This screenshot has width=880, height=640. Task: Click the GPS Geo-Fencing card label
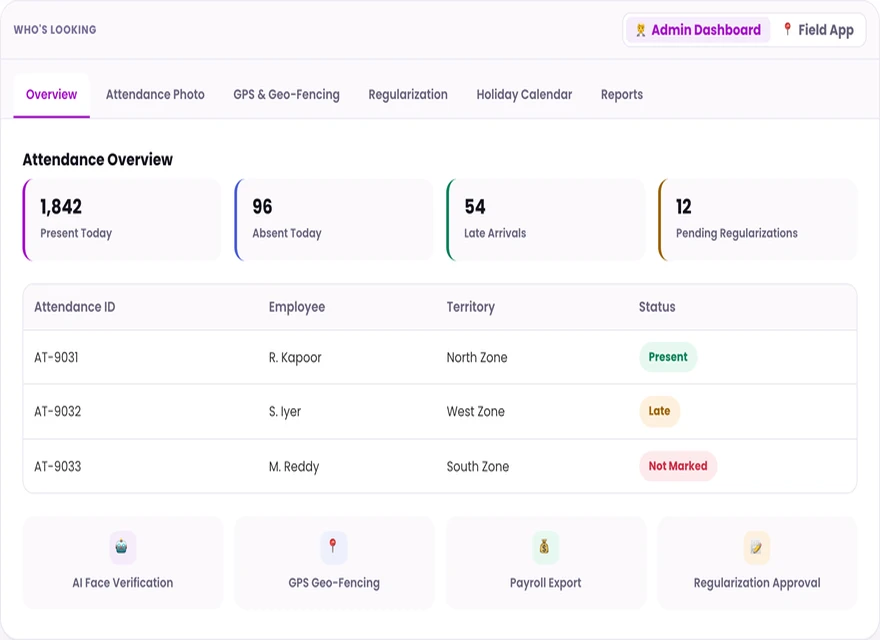point(334,583)
